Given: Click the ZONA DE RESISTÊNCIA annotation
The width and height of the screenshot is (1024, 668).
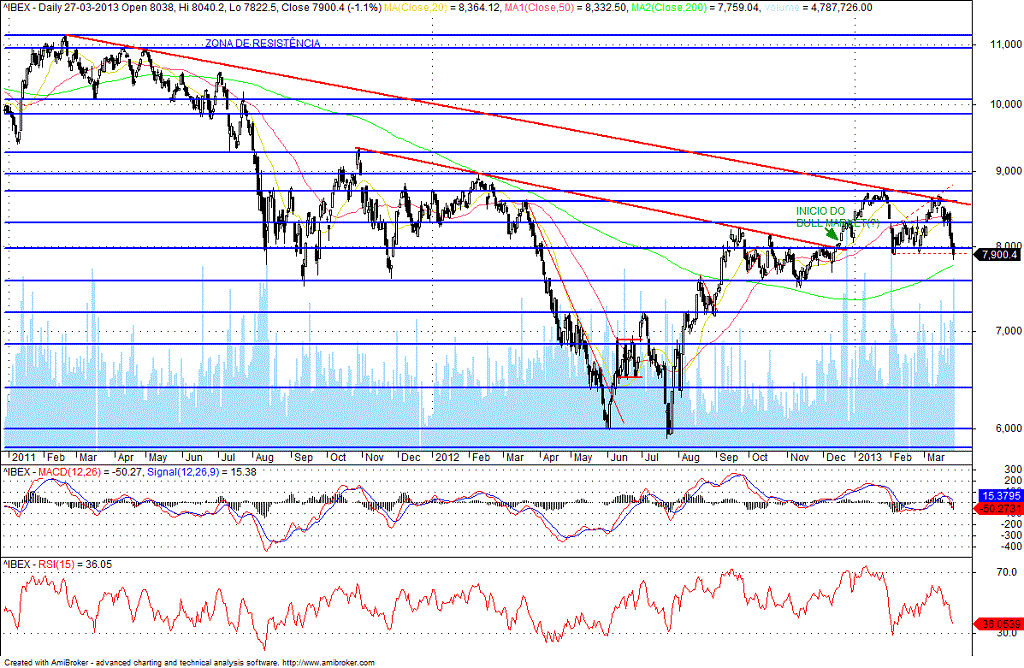Looking at the screenshot, I should (263, 43).
